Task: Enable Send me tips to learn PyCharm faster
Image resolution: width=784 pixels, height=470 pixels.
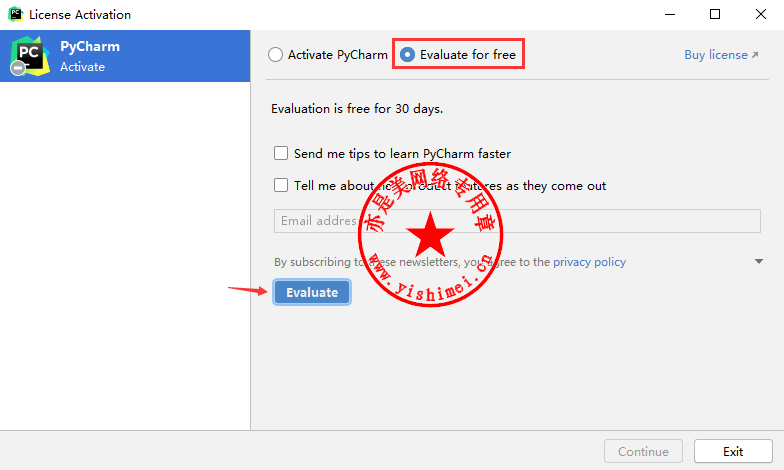Action: (281, 153)
